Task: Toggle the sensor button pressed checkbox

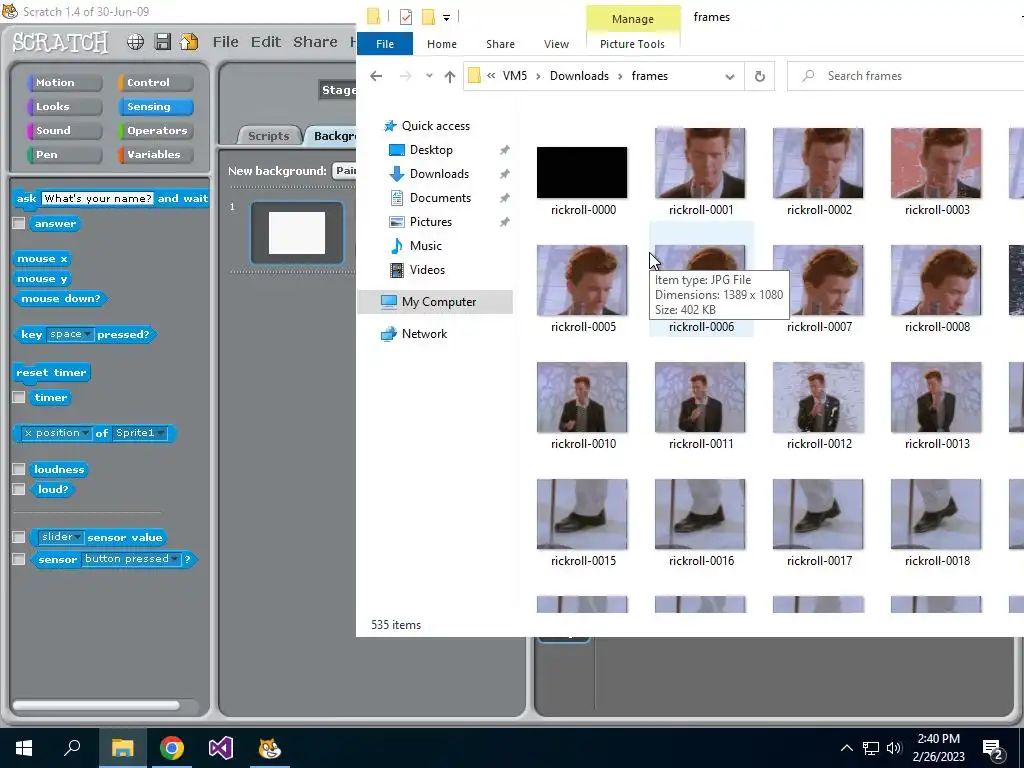Action: click(19, 559)
